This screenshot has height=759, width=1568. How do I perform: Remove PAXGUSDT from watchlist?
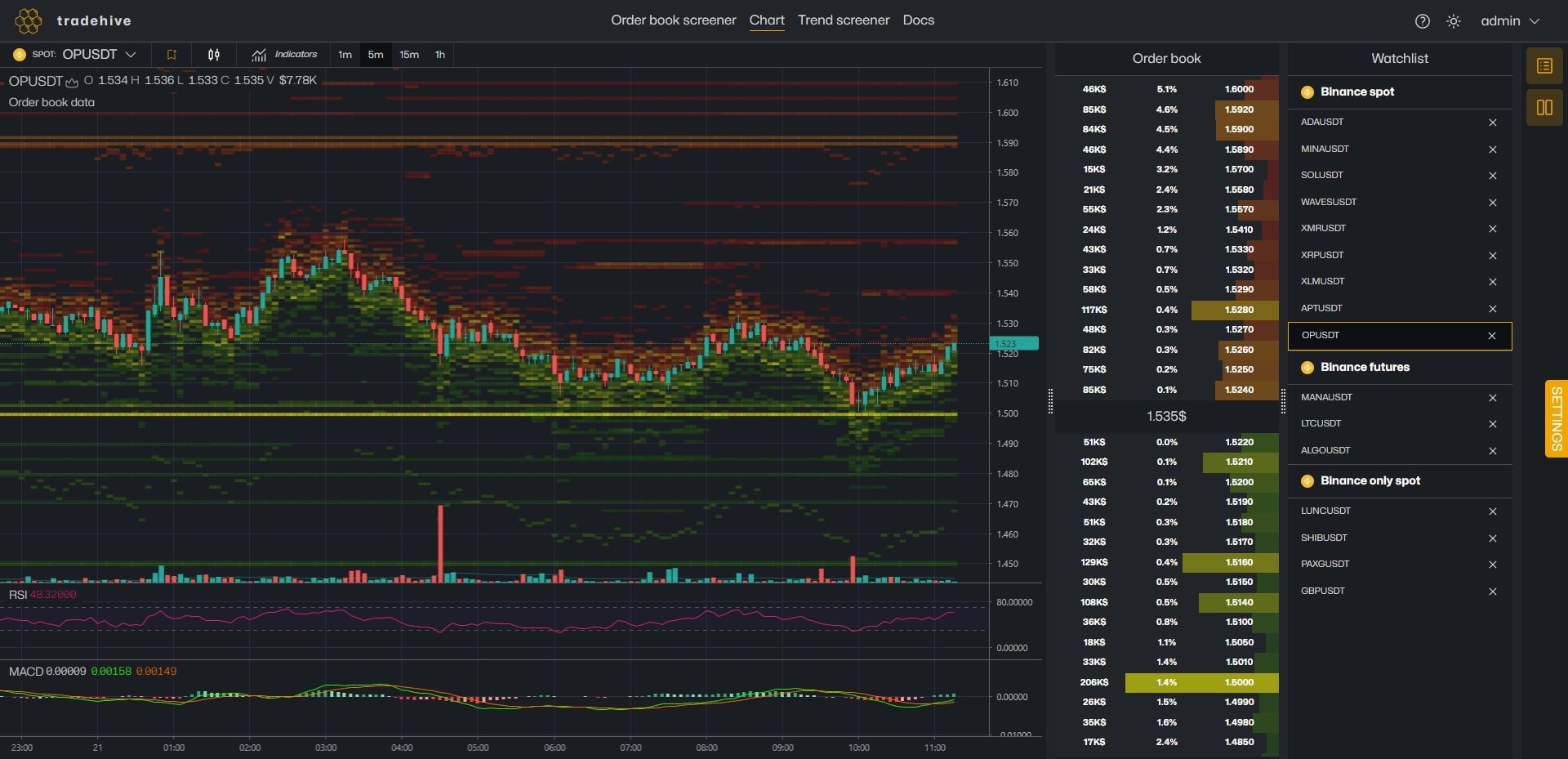(x=1493, y=565)
